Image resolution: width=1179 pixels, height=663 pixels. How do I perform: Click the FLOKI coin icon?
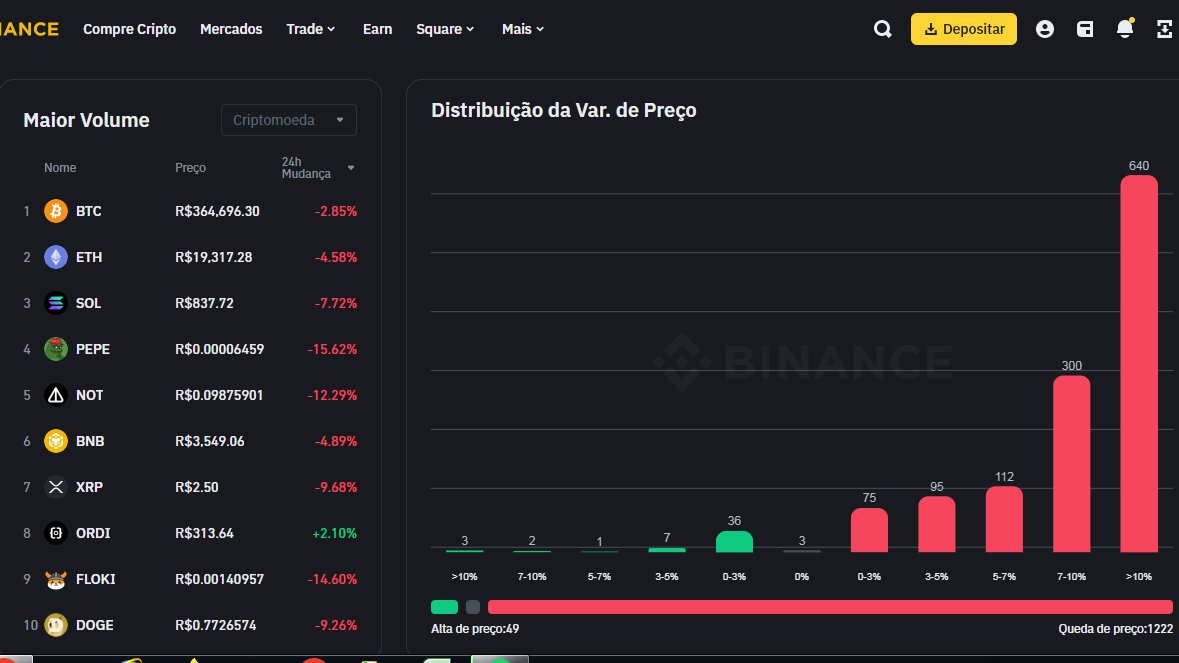56,579
